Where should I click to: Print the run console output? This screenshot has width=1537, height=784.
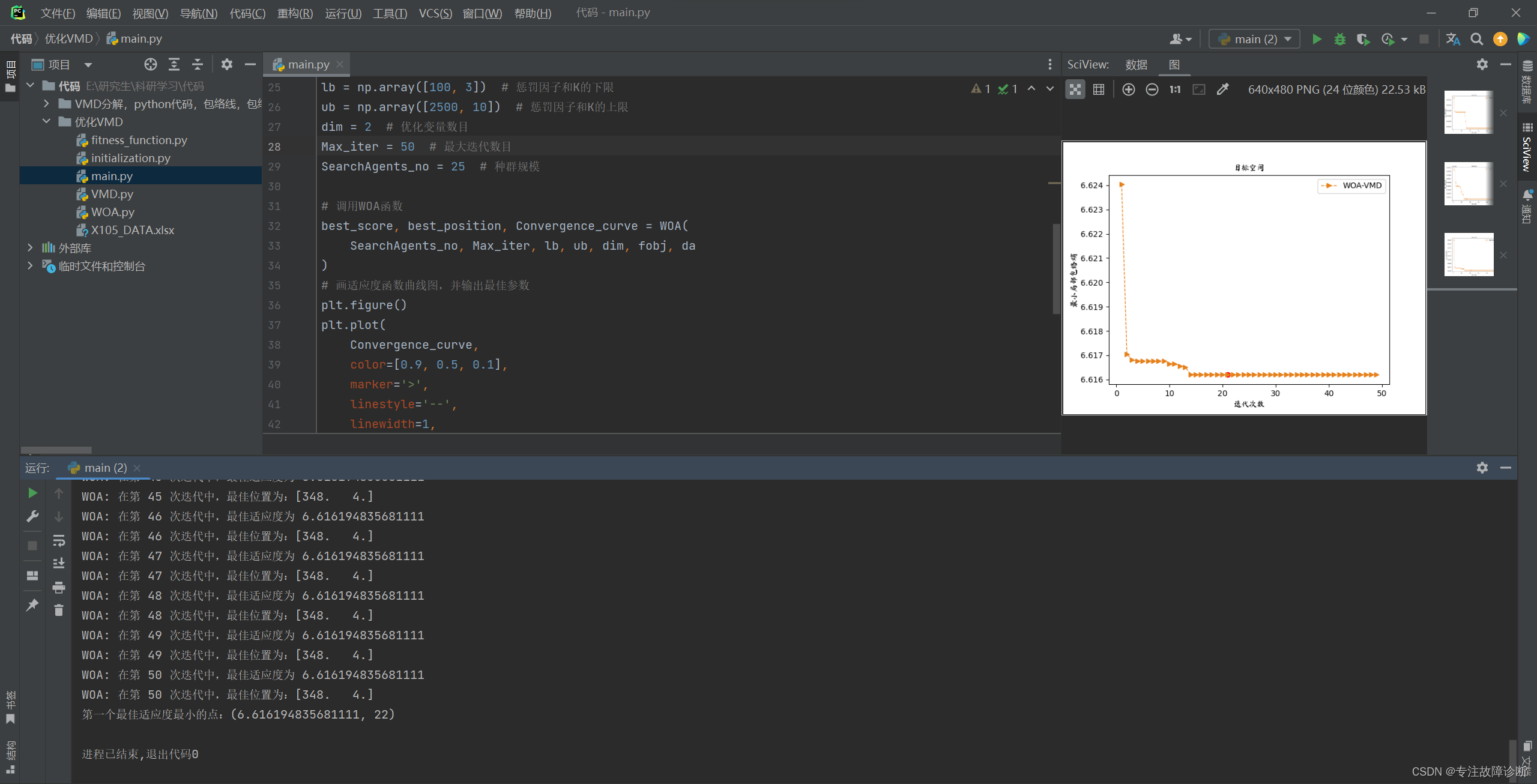59,587
